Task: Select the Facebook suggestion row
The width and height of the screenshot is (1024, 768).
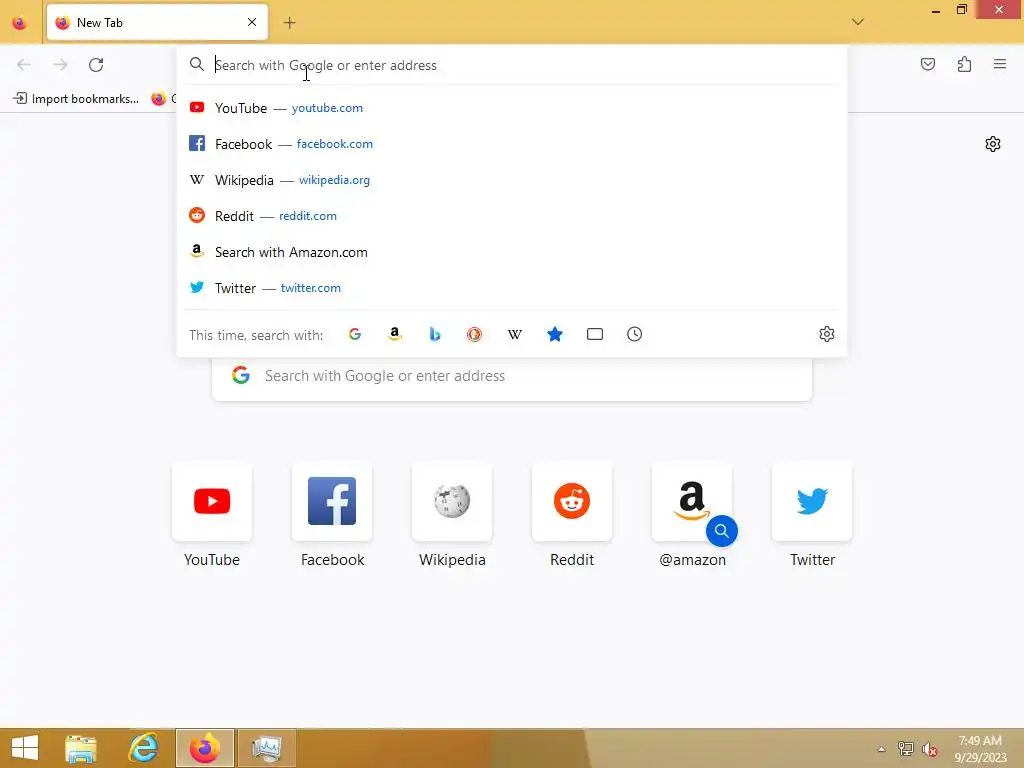Action: click(x=511, y=144)
